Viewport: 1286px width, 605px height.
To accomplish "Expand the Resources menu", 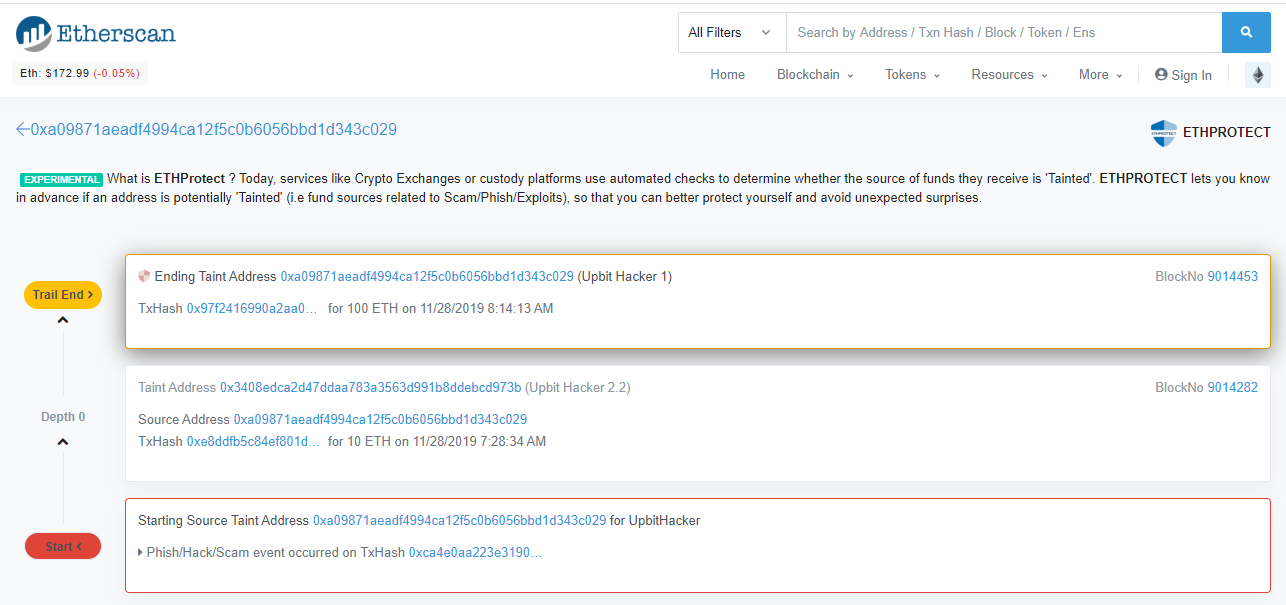I will coord(1009,75).
